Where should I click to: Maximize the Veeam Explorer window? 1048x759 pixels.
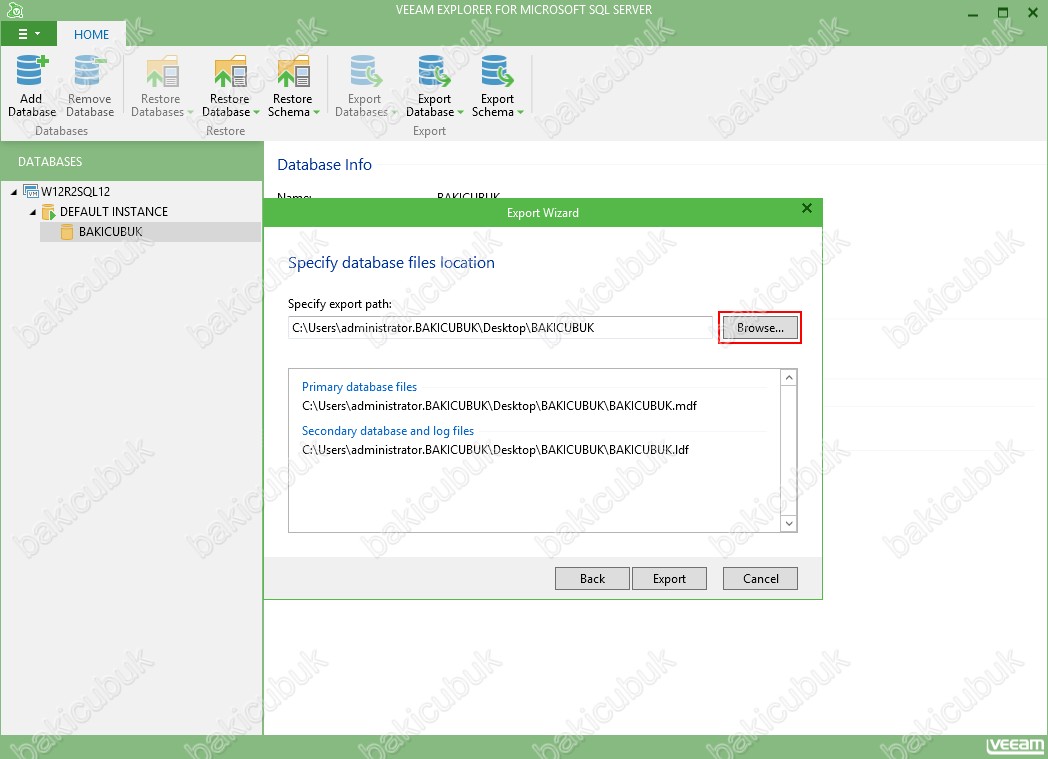tap(1003, 13)
